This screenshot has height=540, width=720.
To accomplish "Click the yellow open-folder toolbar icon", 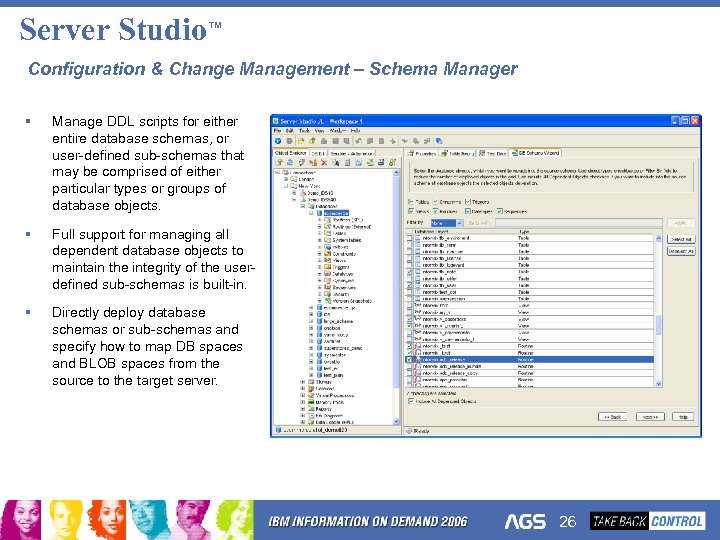I will [x=301, y=141].
